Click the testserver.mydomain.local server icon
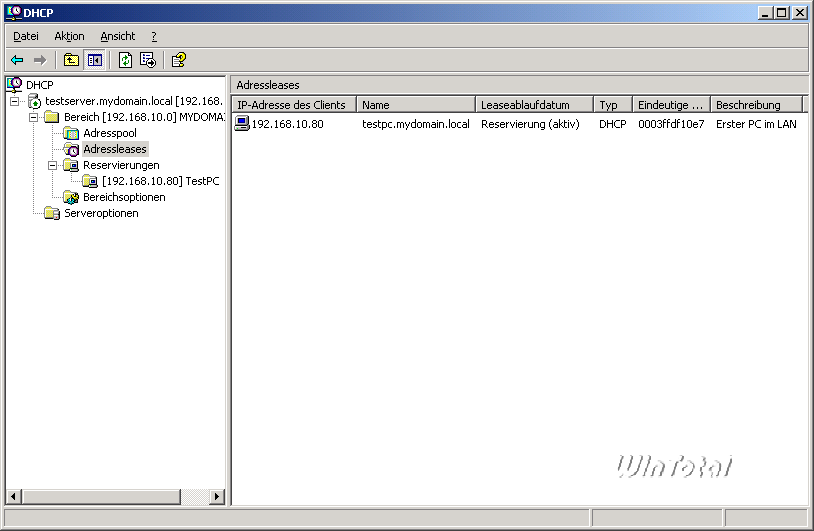 34,101
